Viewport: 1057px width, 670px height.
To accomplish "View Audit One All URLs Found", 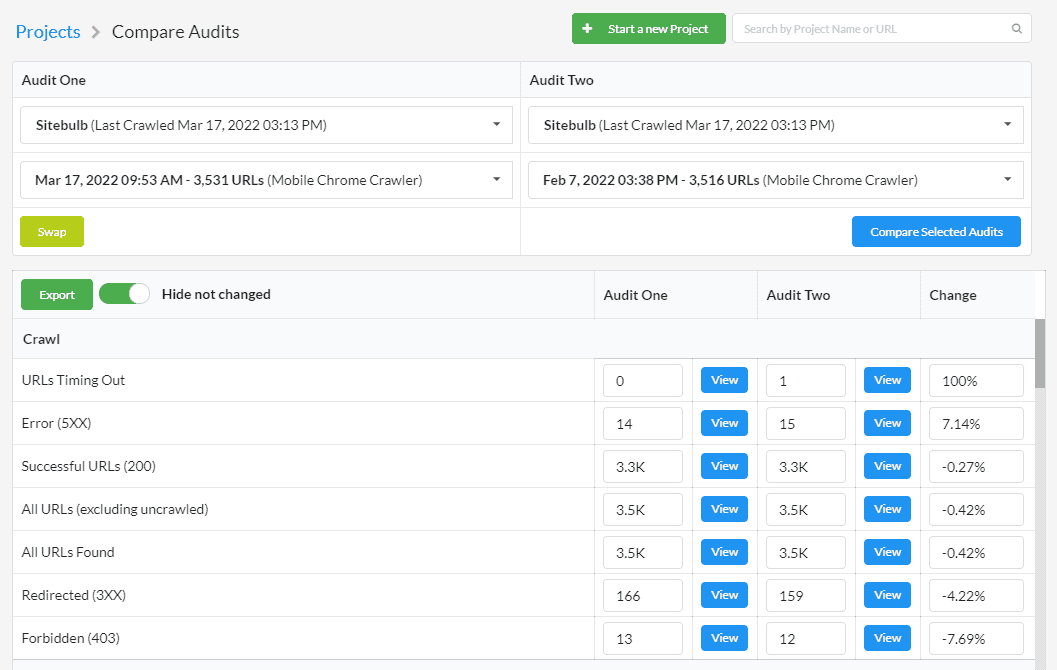I will coord(725,552).
